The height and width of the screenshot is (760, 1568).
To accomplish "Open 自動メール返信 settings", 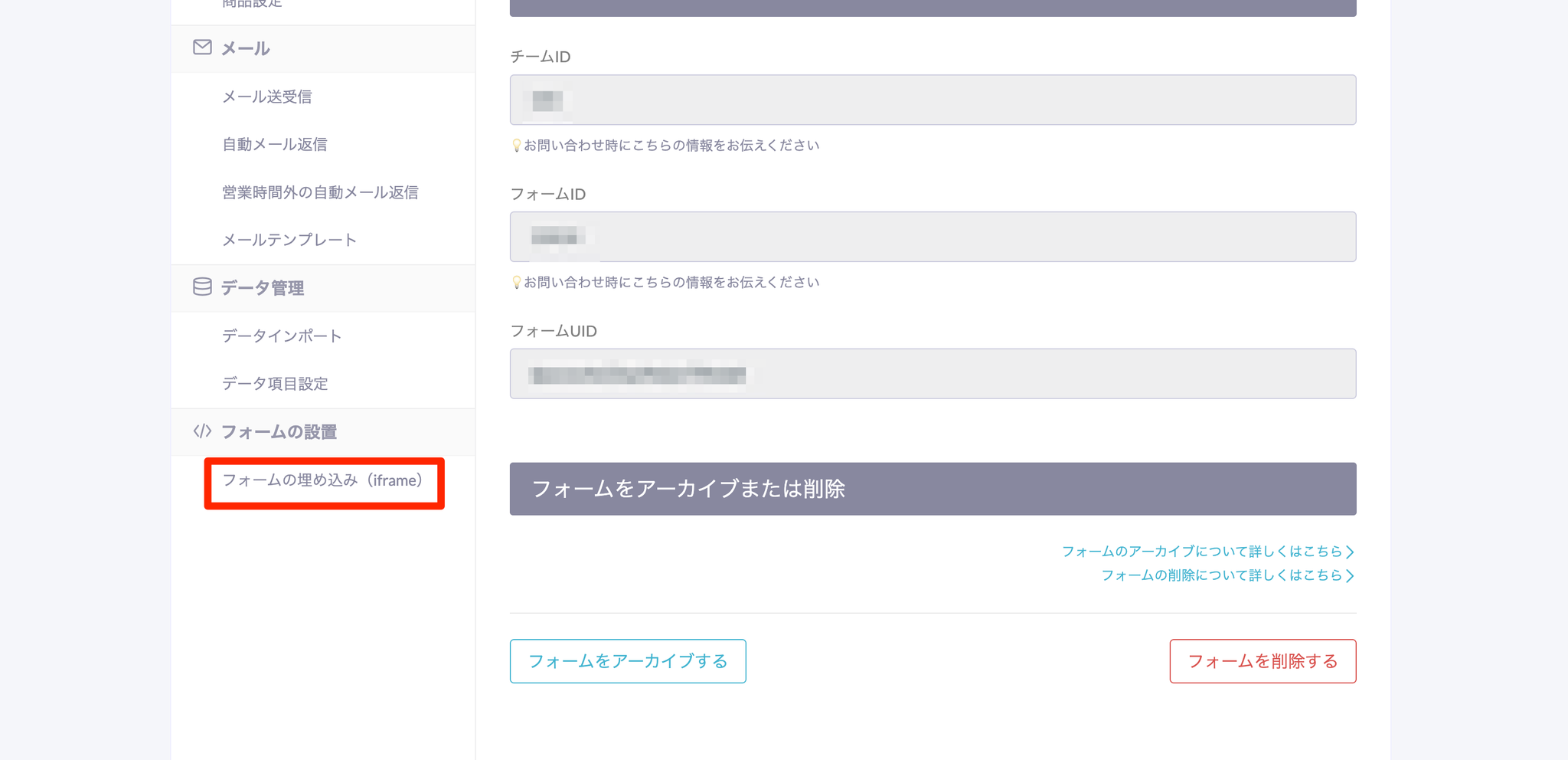I will coord(274,144).
